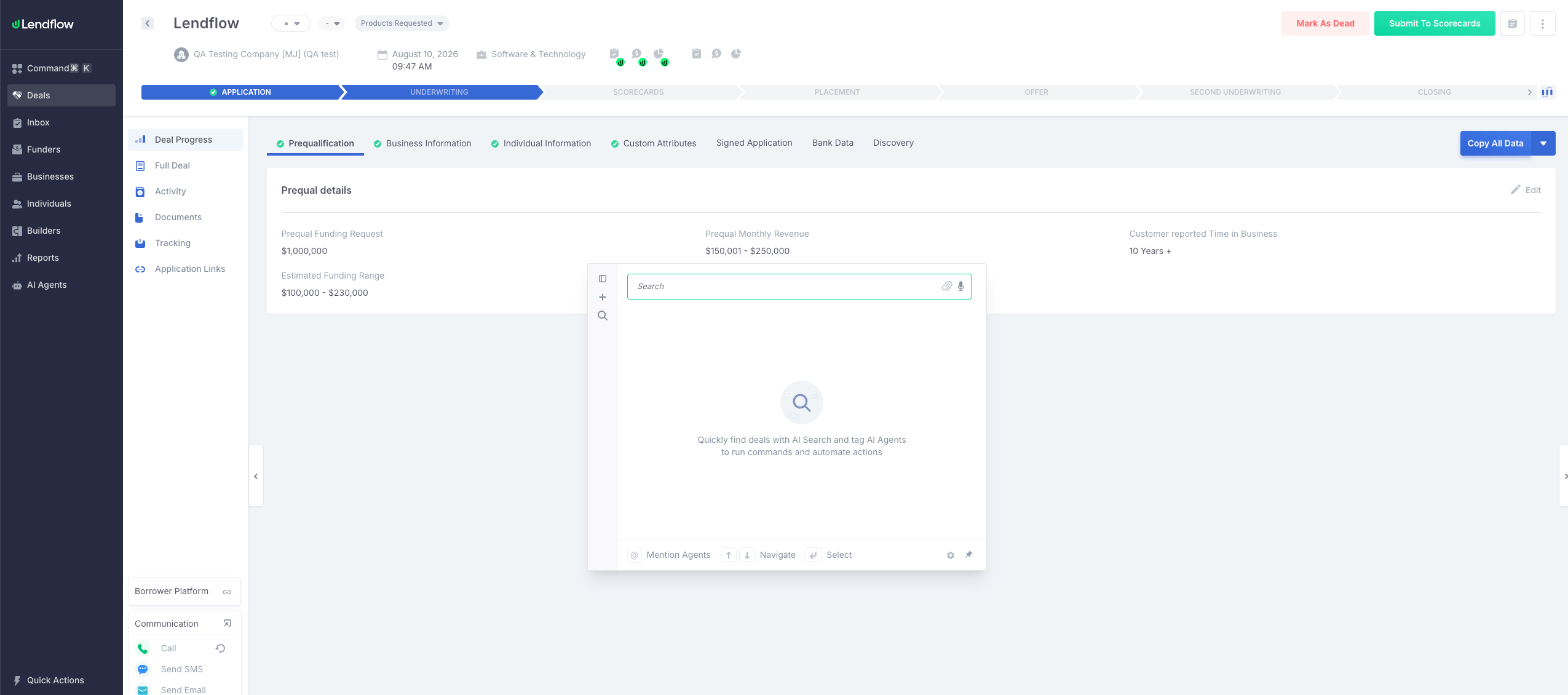Open Funders in sidebar
Viewport: 1568px width, 695px height.
[x=61, y=149]
